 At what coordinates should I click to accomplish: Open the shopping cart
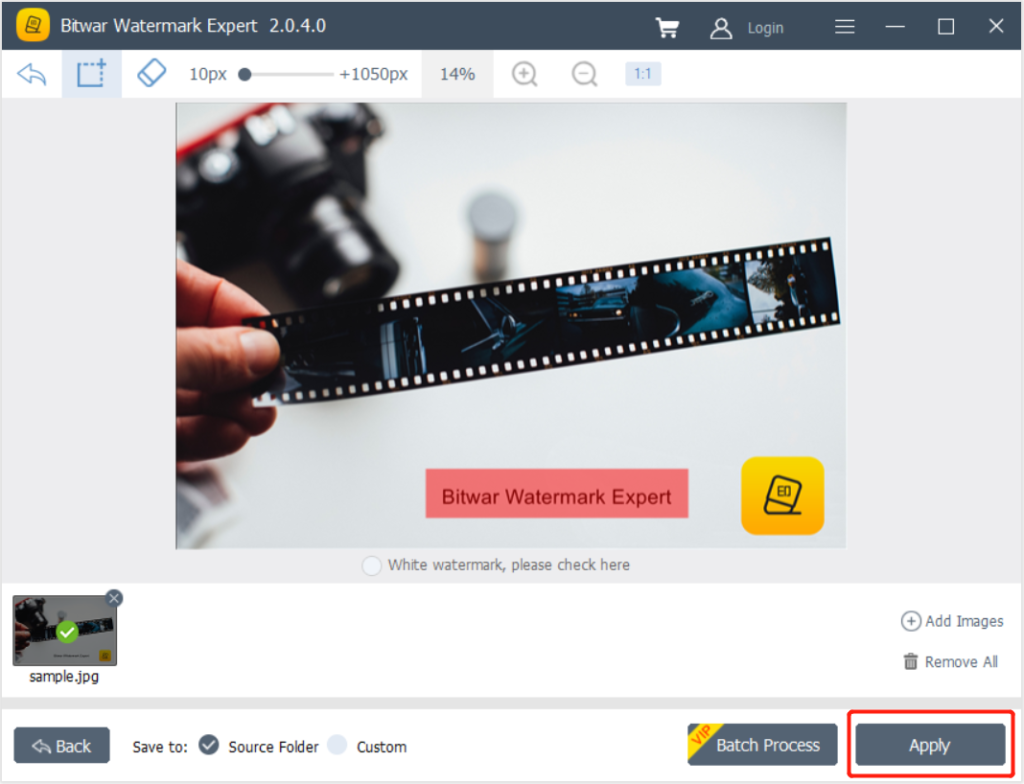[668, 27]
